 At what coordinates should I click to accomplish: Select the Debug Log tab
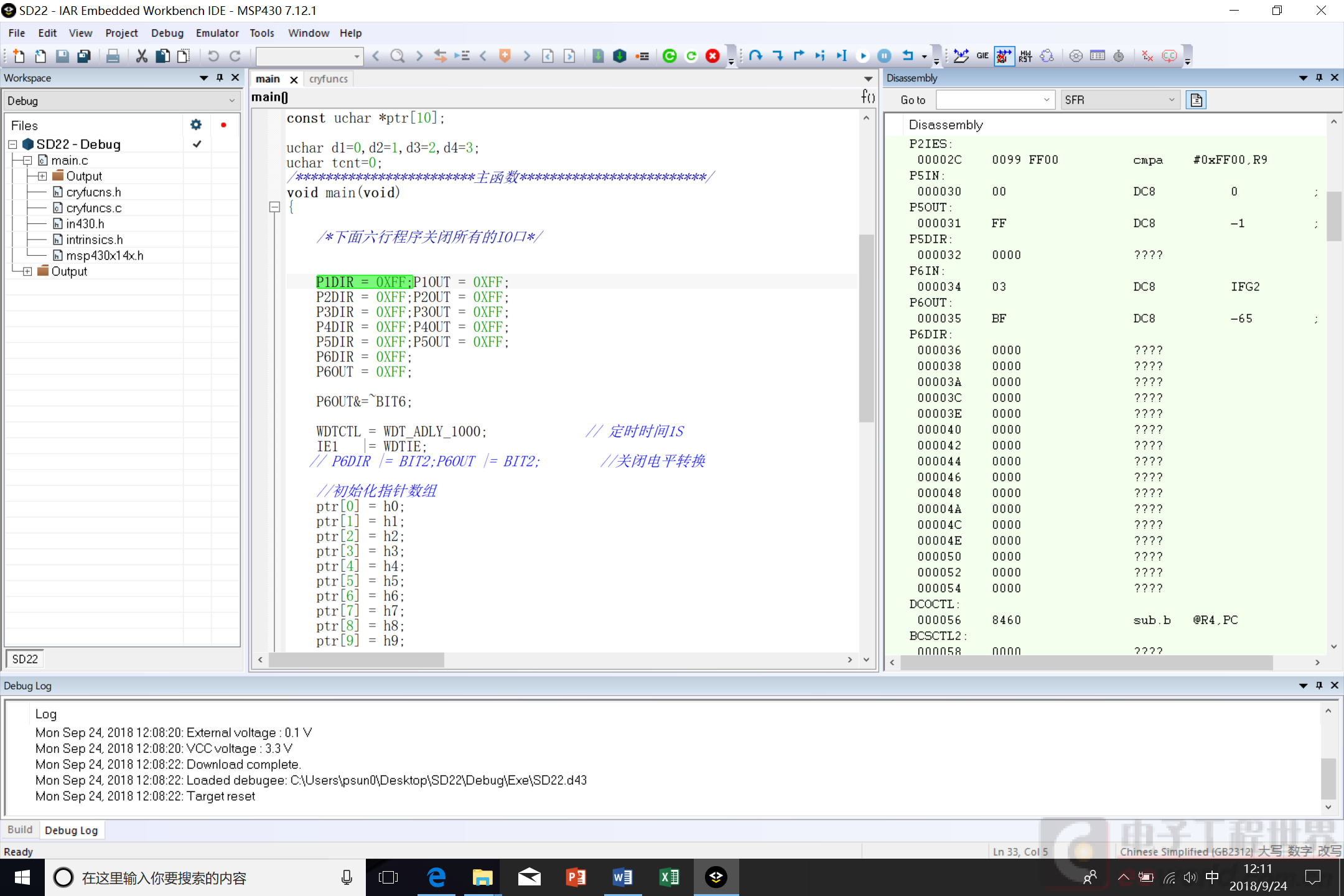[x=72, y=830]
